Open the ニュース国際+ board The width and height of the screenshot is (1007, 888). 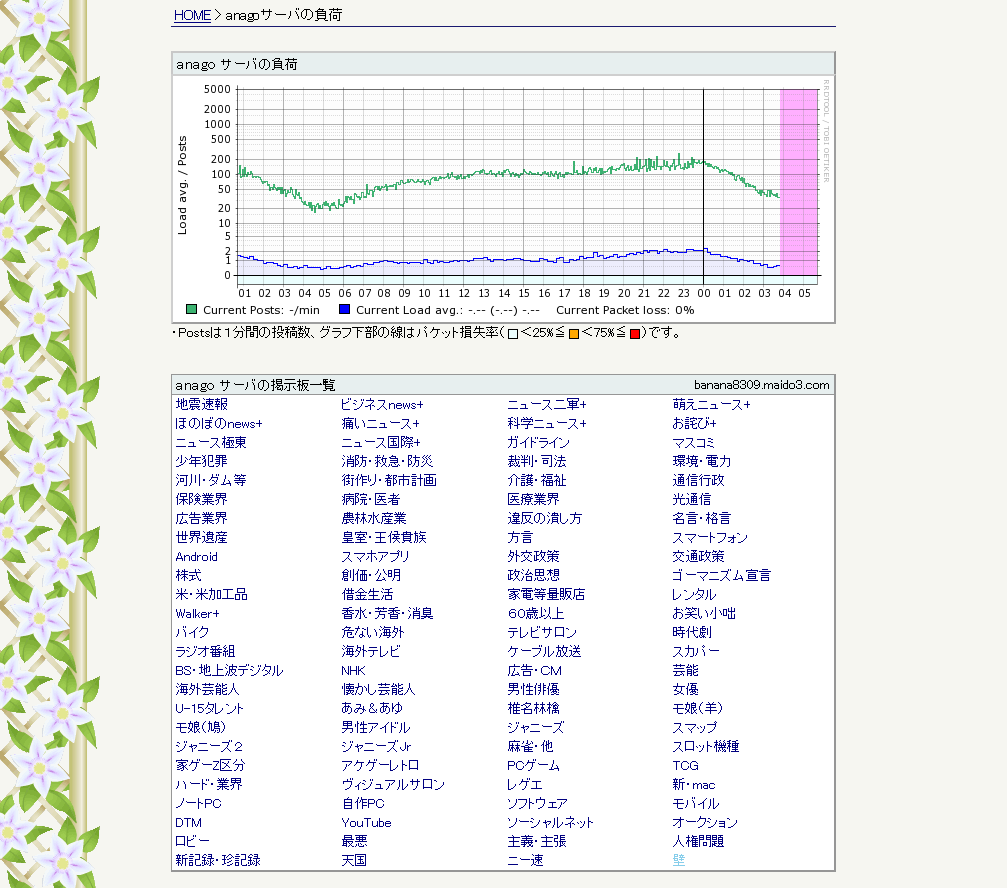coord(381,442)
